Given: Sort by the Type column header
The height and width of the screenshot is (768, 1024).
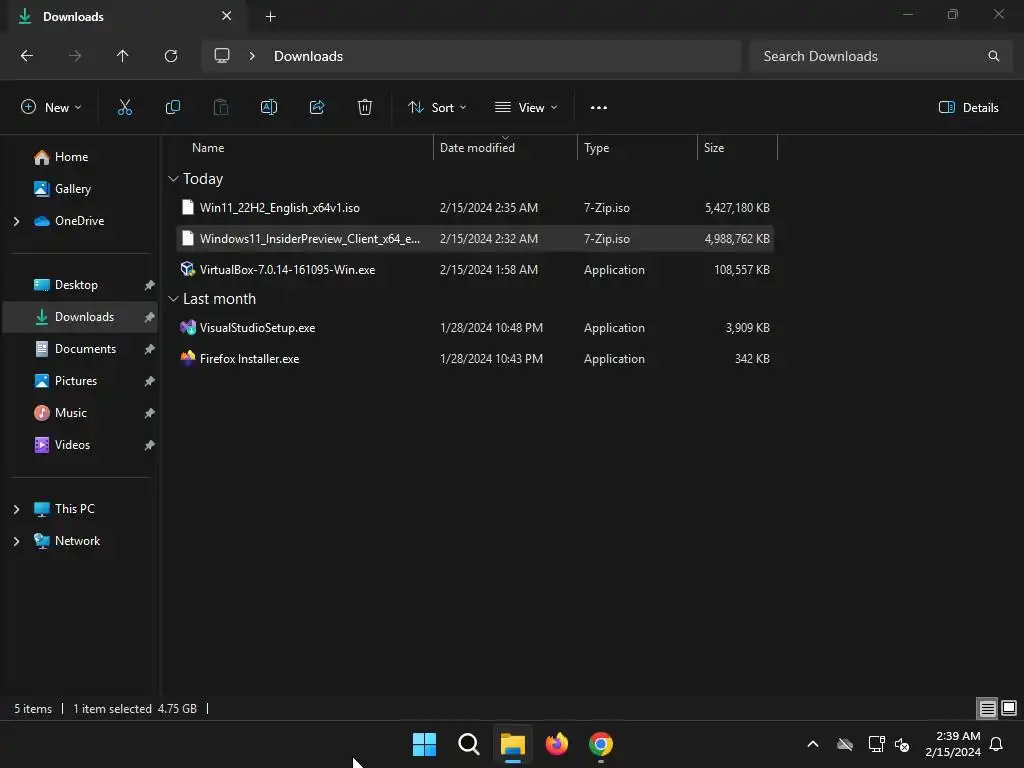Looking at the screenshot, I should click(x=637, y=148).
